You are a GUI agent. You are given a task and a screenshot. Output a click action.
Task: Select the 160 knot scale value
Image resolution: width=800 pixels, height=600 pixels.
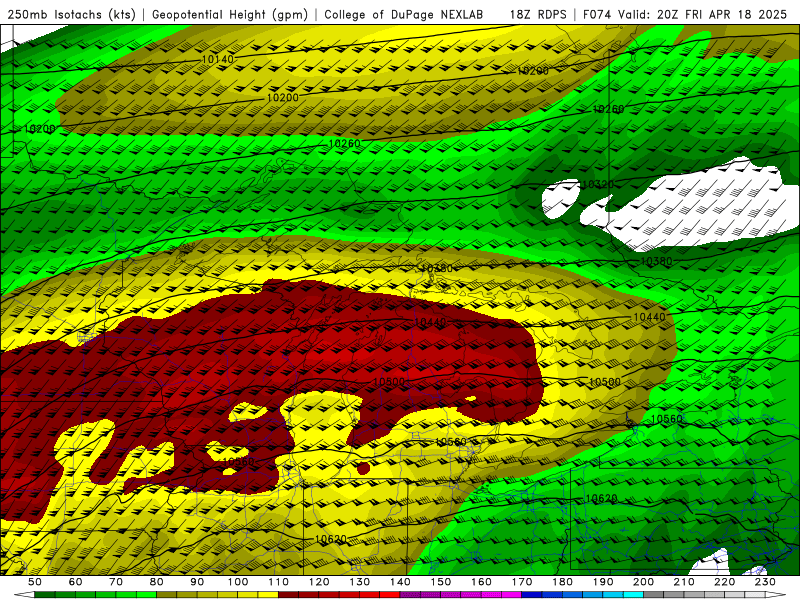[481, 582]
